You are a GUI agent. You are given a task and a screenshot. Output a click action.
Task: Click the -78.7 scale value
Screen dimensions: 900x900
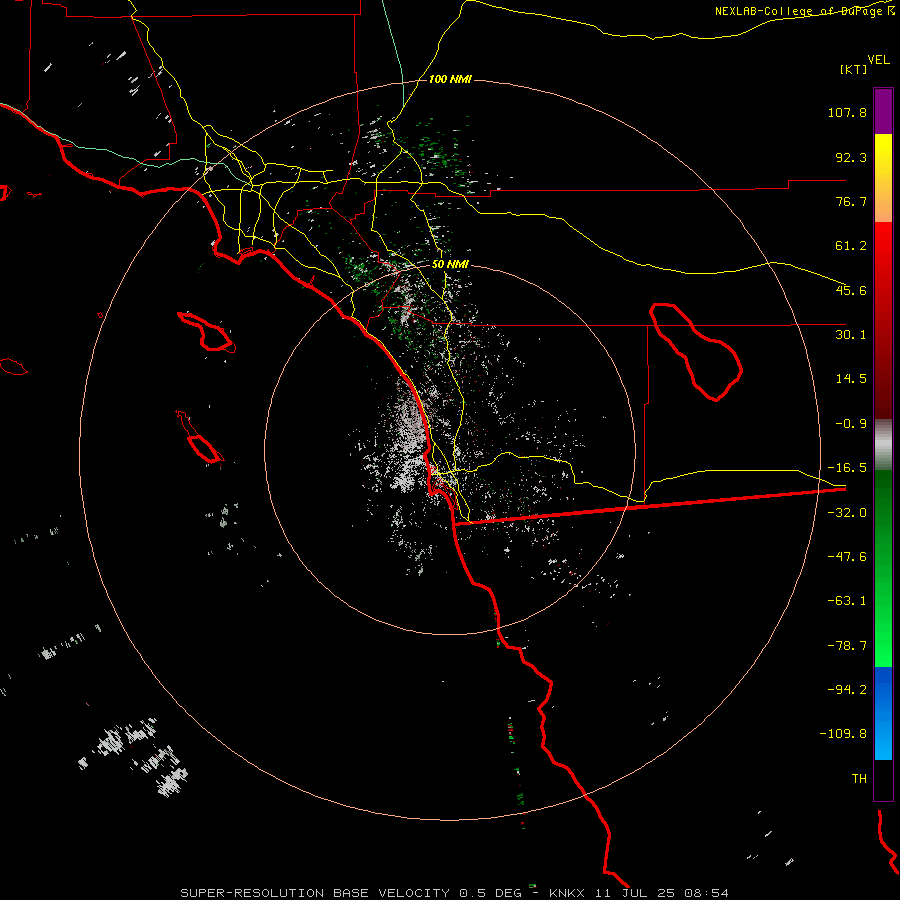(847, 646)
